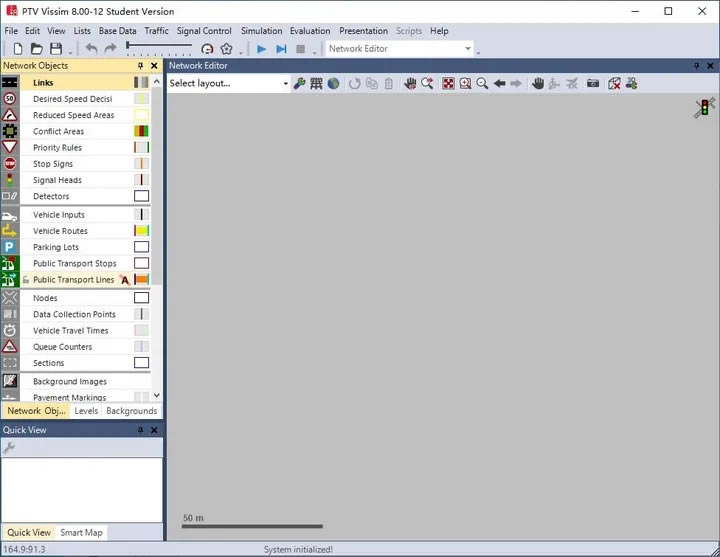Toggle the background map globe icon
The image size is (720, 557).
click(x=332, y=83)
